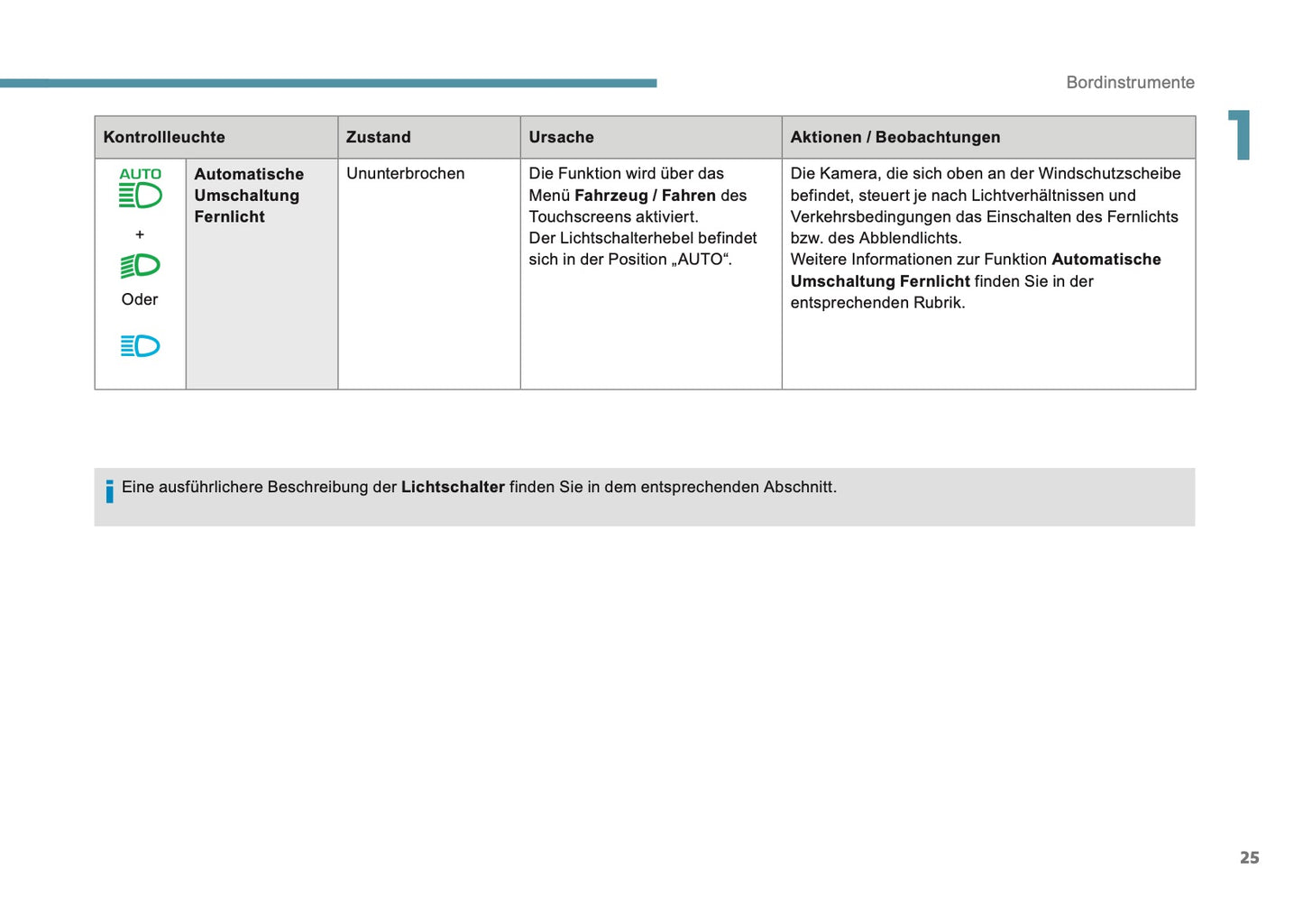
Task: Click the large chapter number 1
Action: pos(1240,135)
